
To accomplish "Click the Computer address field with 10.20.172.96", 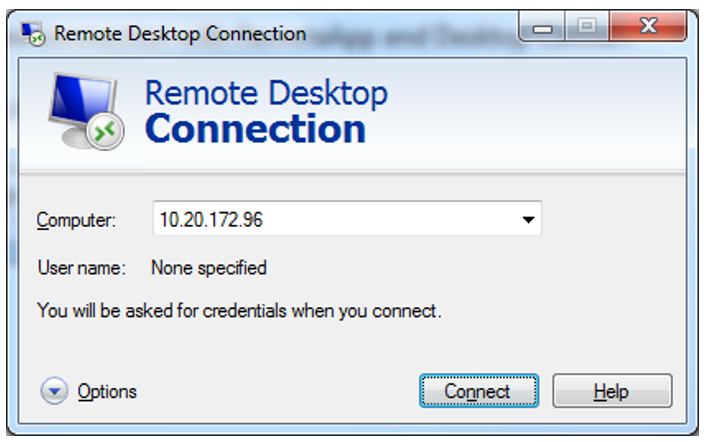I will [330, 220].
